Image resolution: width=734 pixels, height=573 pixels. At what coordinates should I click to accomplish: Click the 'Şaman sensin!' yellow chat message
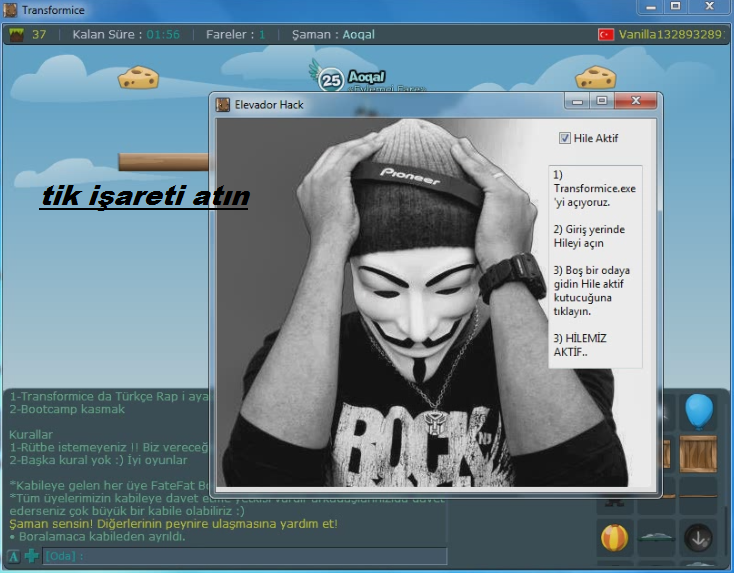point(173,524)
